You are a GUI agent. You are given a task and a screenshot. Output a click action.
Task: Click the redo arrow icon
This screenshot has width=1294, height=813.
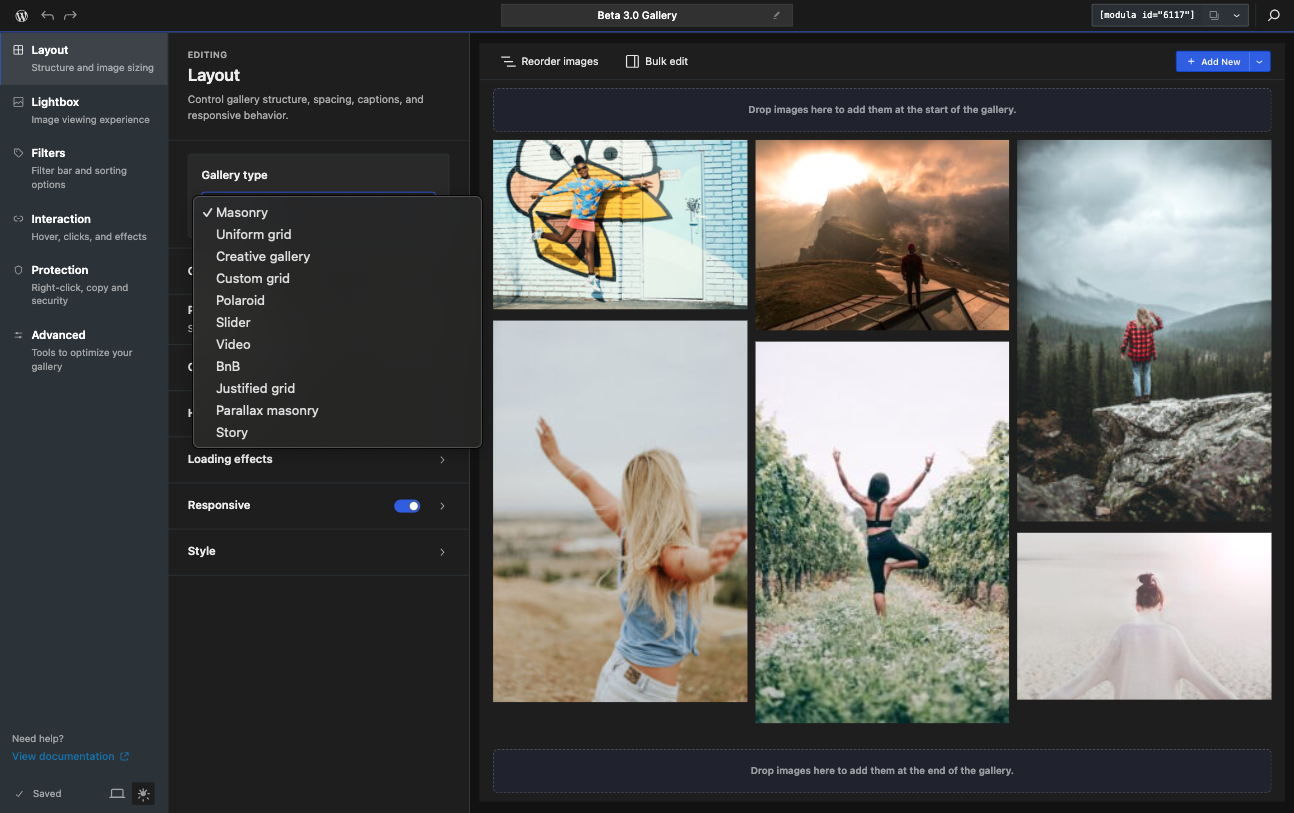[71, 15]
